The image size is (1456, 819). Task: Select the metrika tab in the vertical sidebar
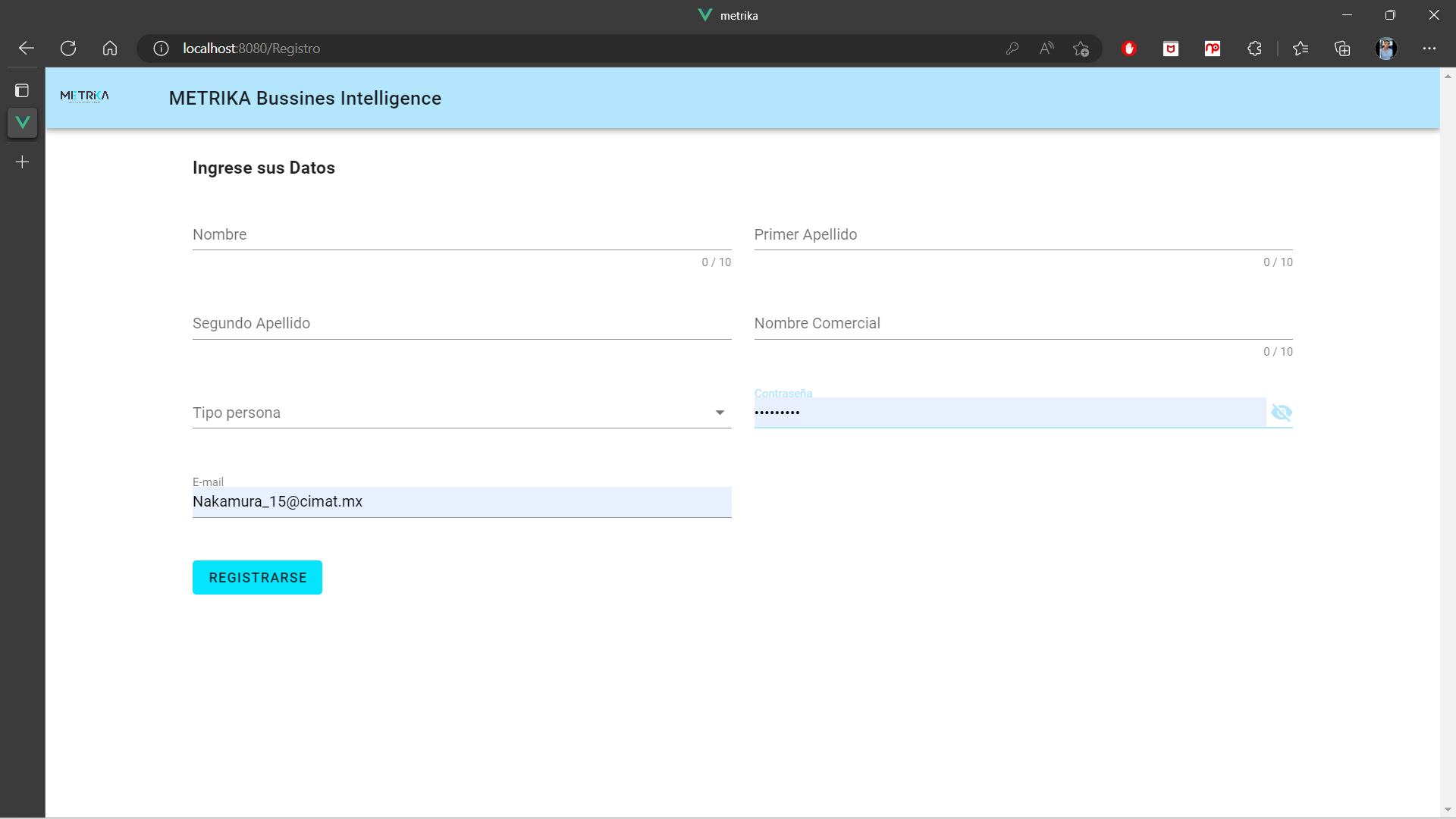click(x=22, y=122)
